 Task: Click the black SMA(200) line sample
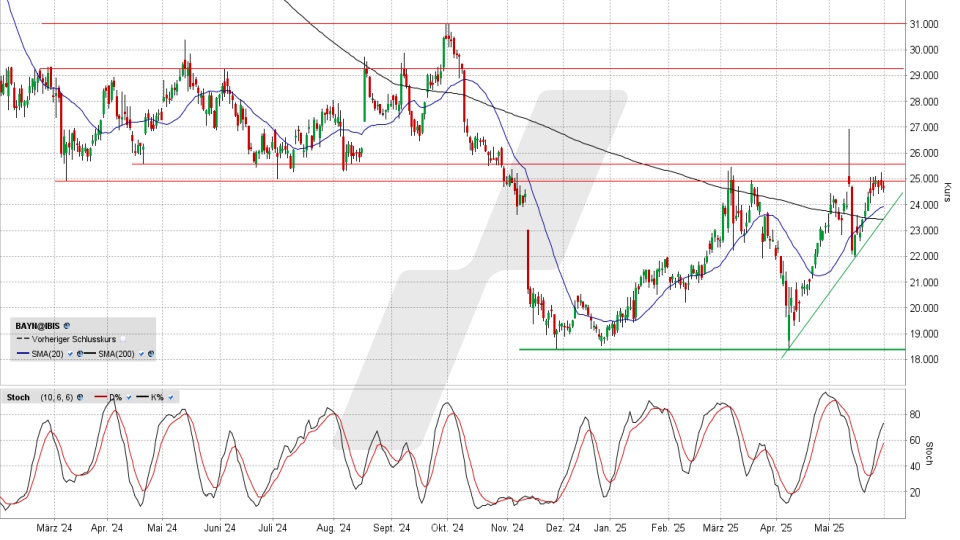[90, 353]
